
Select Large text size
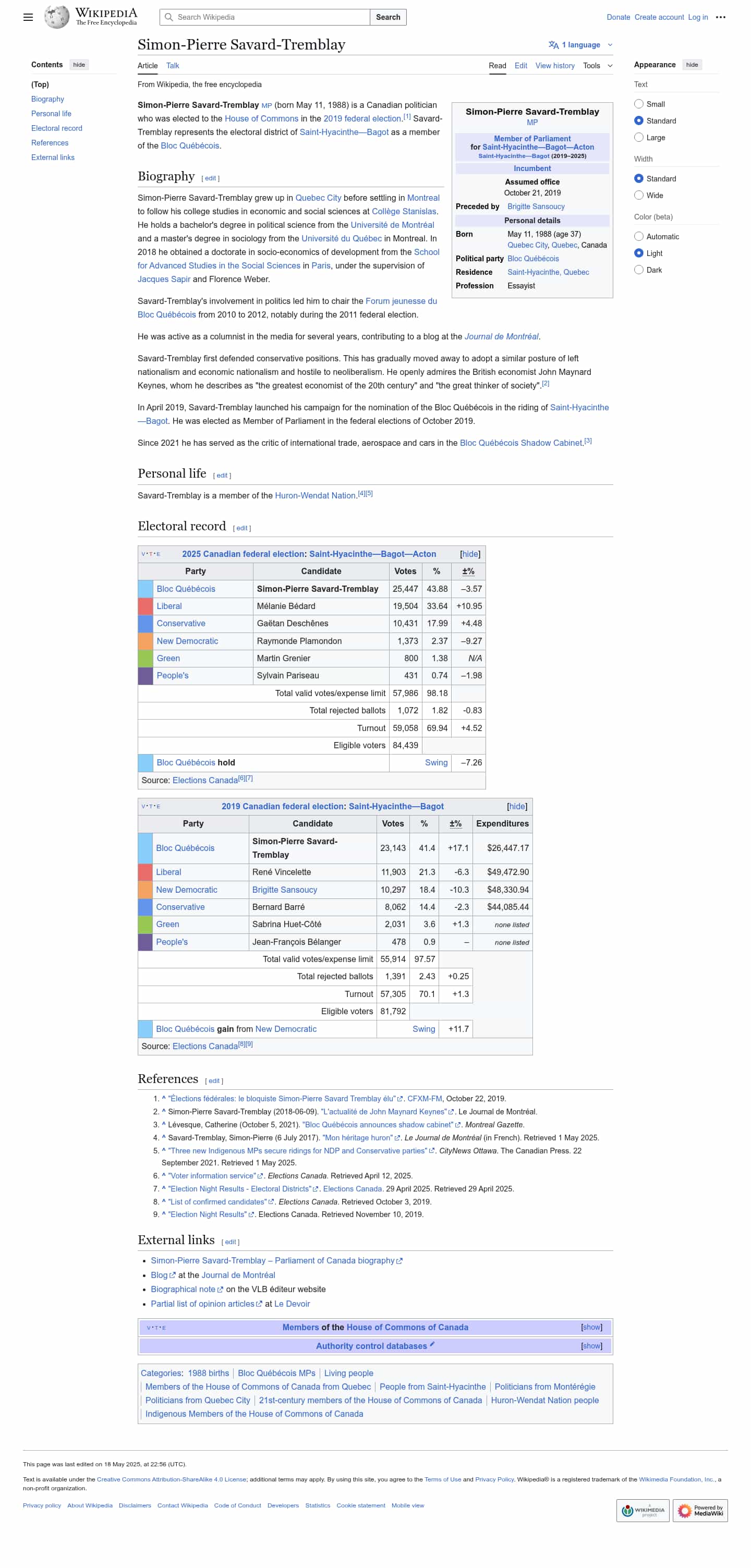click(x=638, y=138)
